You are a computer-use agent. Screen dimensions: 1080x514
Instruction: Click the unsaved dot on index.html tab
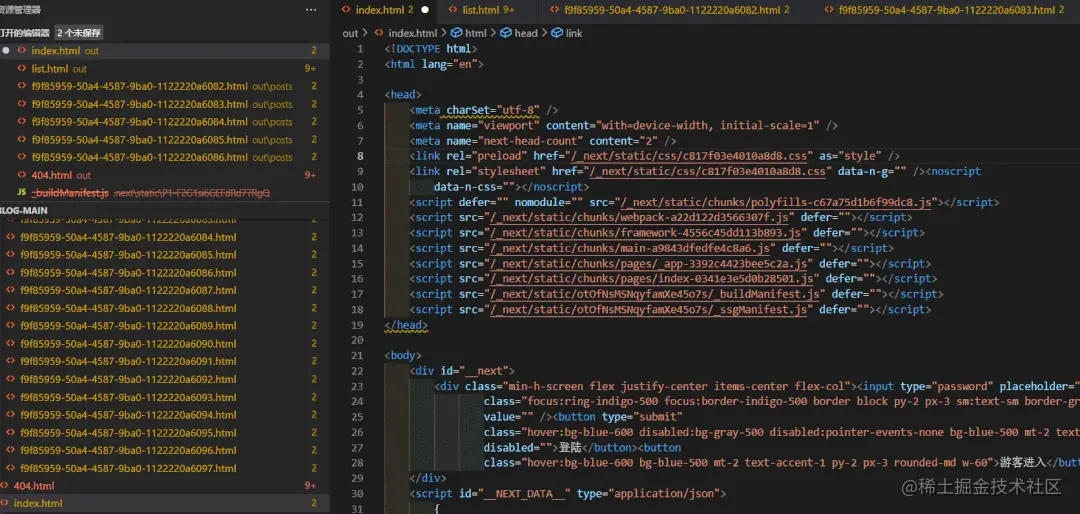click(425, 10)
